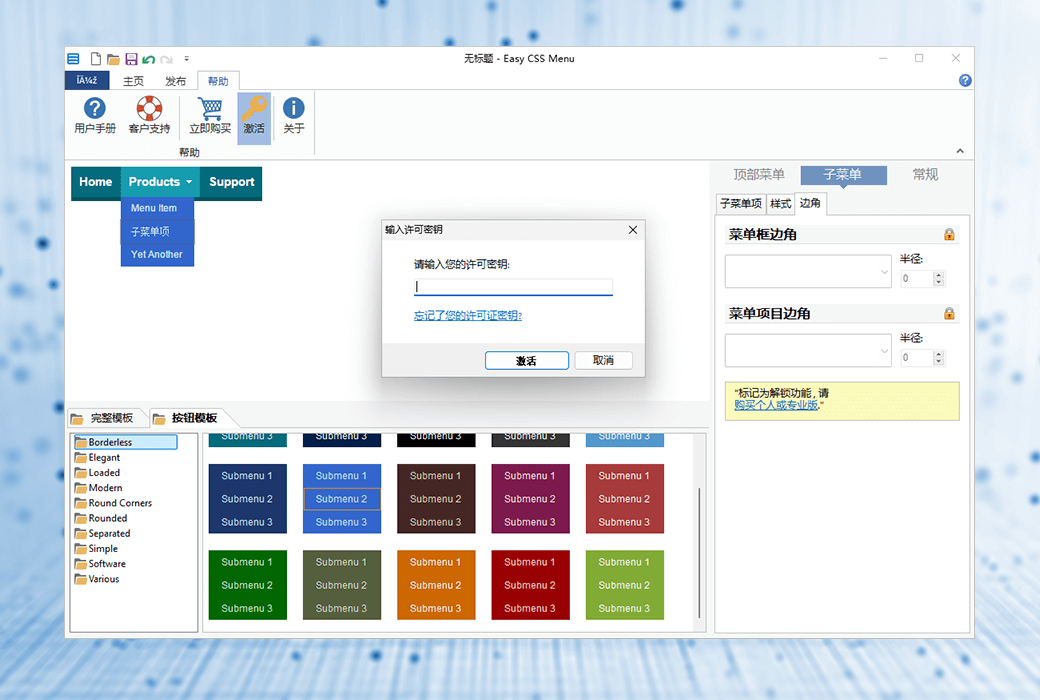The height and width of the screenshot is (700, 1040).
Task: Open the 购买个人或专业版 link
Action: point(776,405)
